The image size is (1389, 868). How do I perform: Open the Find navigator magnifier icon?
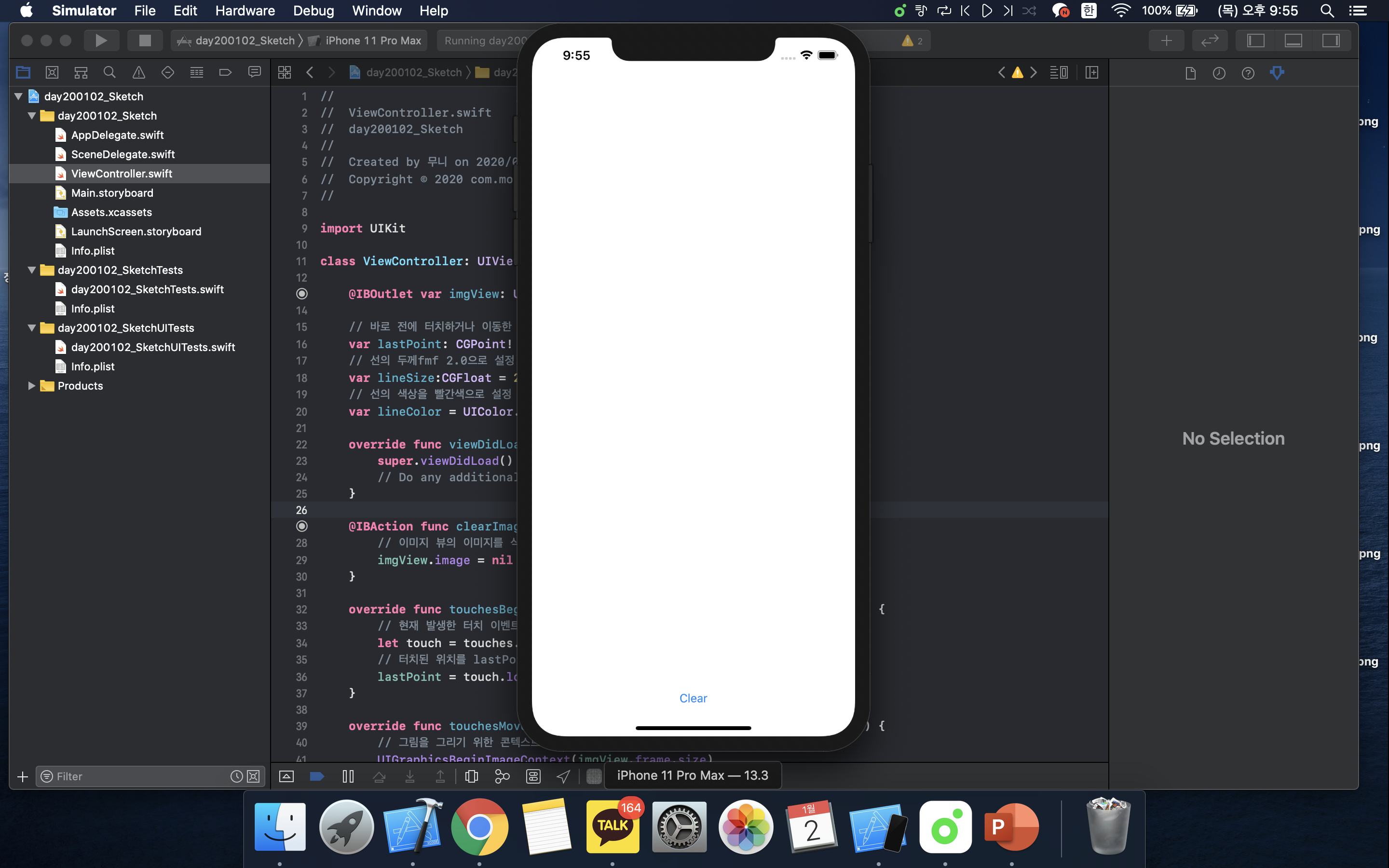click(109, 72)
